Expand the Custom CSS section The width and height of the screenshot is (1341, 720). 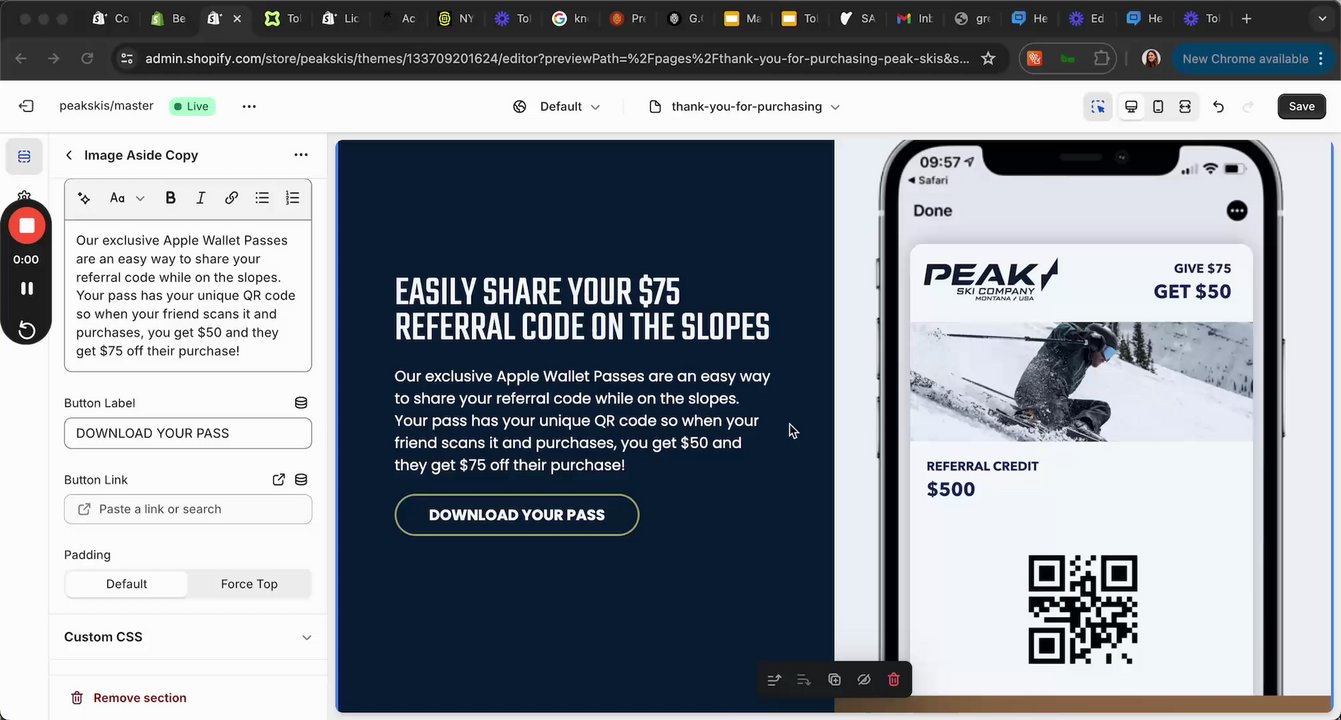coord(188,637)
